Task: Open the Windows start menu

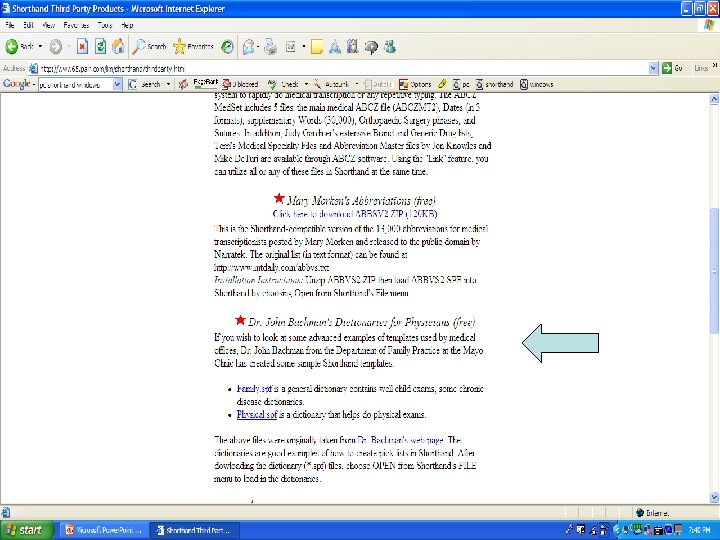Action: point(27,530)
